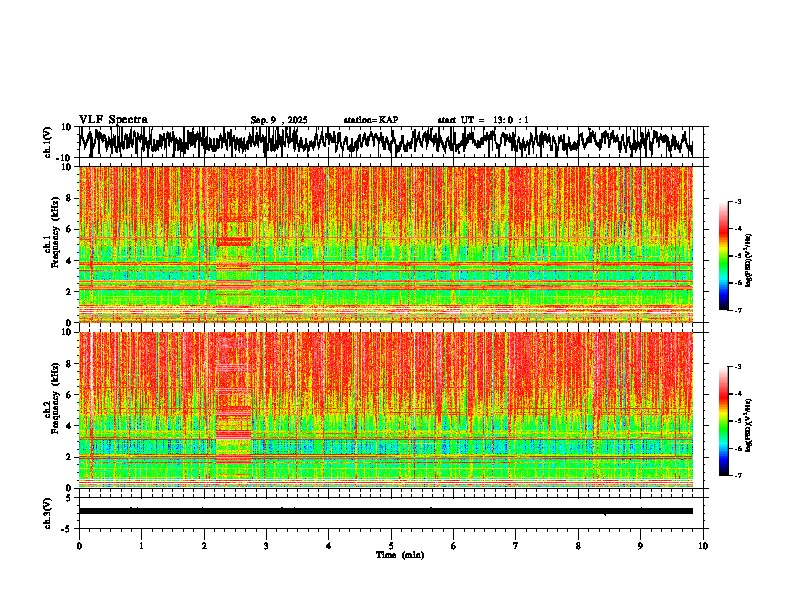This screenshot has width=792, height=612.
Task: Click the "6" kHz tick on ch.1 frequency axis
Action: click(x=69, y=230)
